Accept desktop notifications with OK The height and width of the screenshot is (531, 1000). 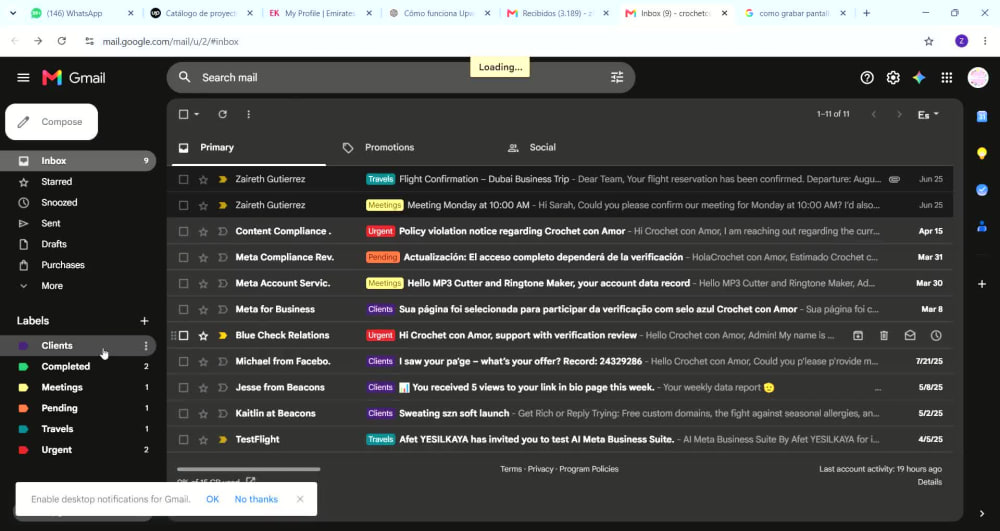212,499
